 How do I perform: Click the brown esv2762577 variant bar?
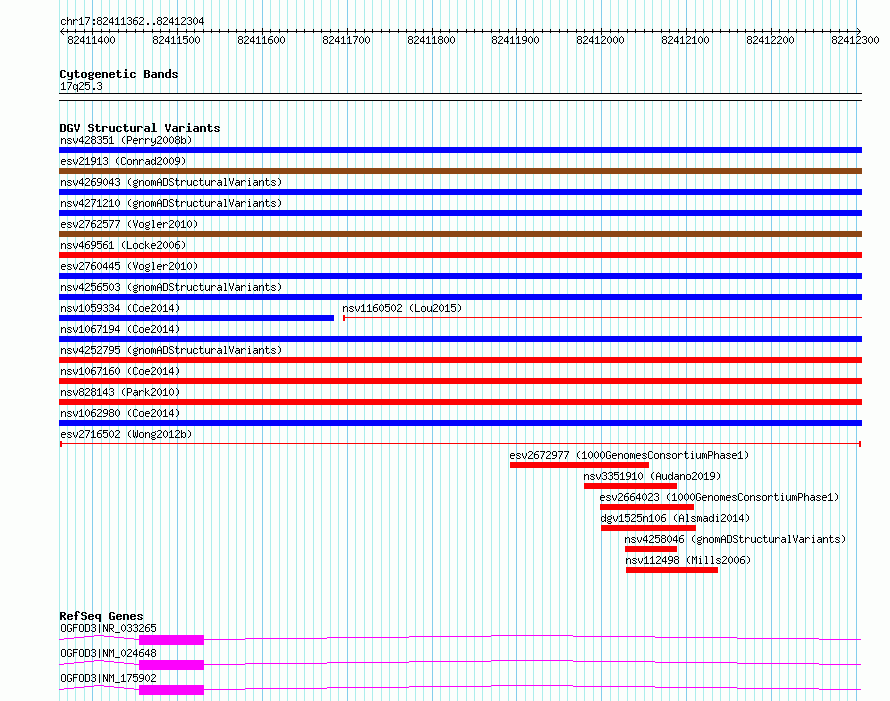point(460,234)
